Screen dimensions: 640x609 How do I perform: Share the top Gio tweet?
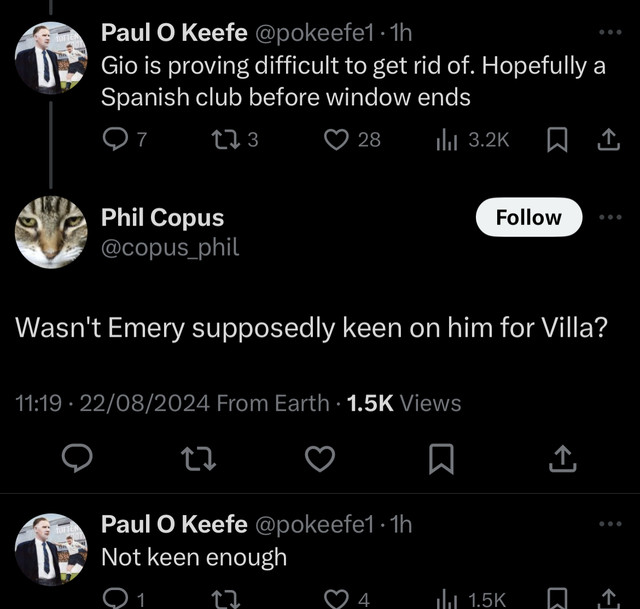[x=608, y=140]
